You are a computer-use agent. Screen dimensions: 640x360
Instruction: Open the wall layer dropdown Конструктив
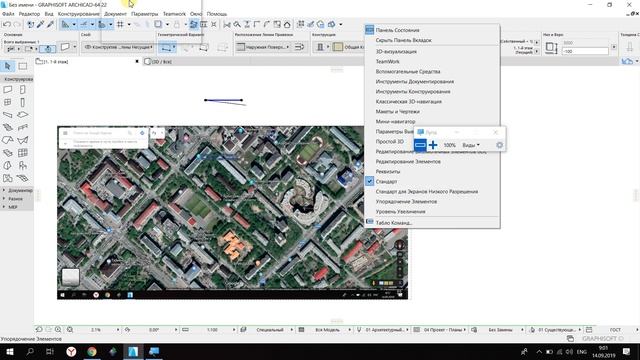coord(118,47)
